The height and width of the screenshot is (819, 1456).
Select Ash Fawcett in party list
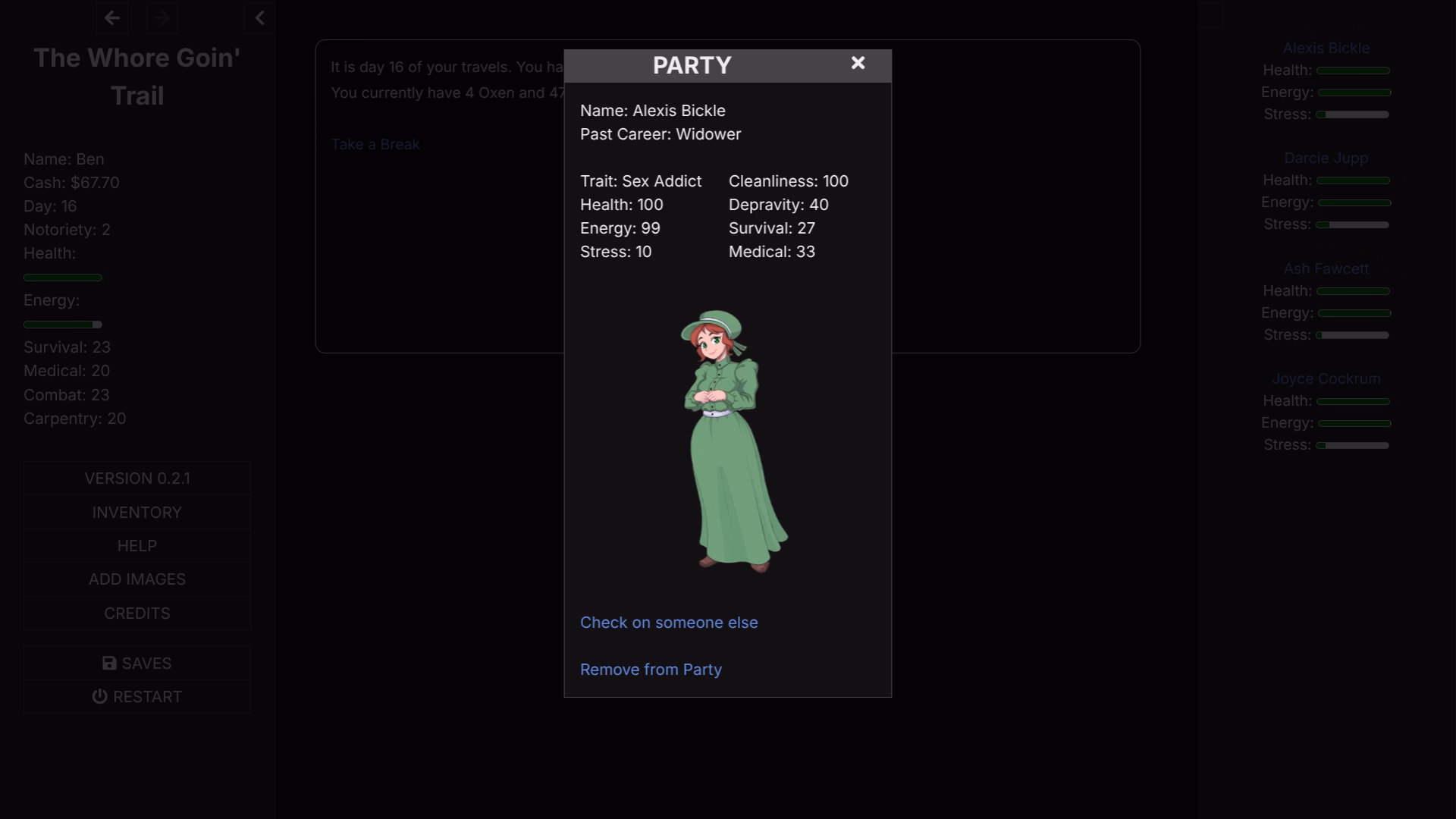pos(1326,268)
